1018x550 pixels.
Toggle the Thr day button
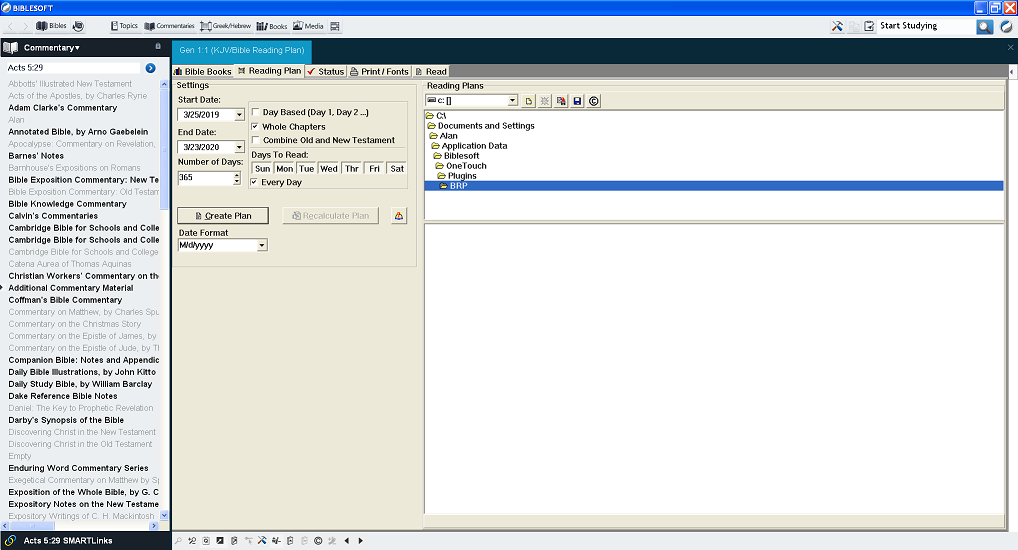point(352,169)
